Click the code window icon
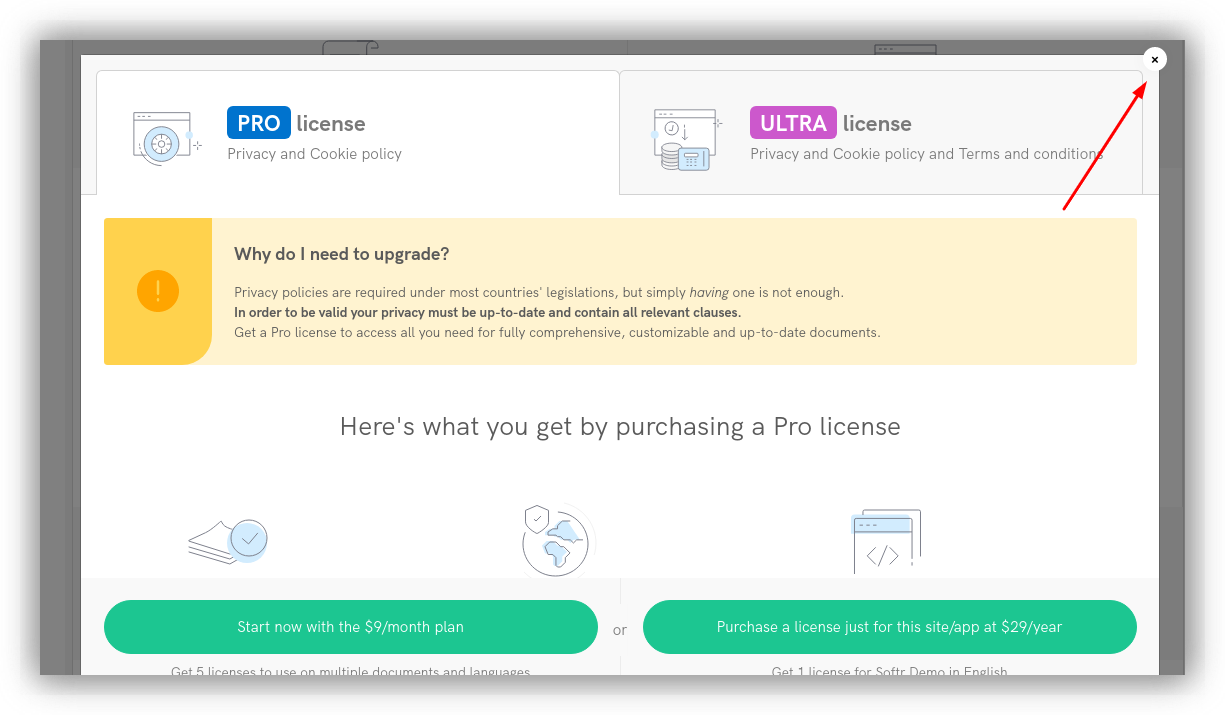This screenshot has height=715, width=1225. click(x=886, y=541)
